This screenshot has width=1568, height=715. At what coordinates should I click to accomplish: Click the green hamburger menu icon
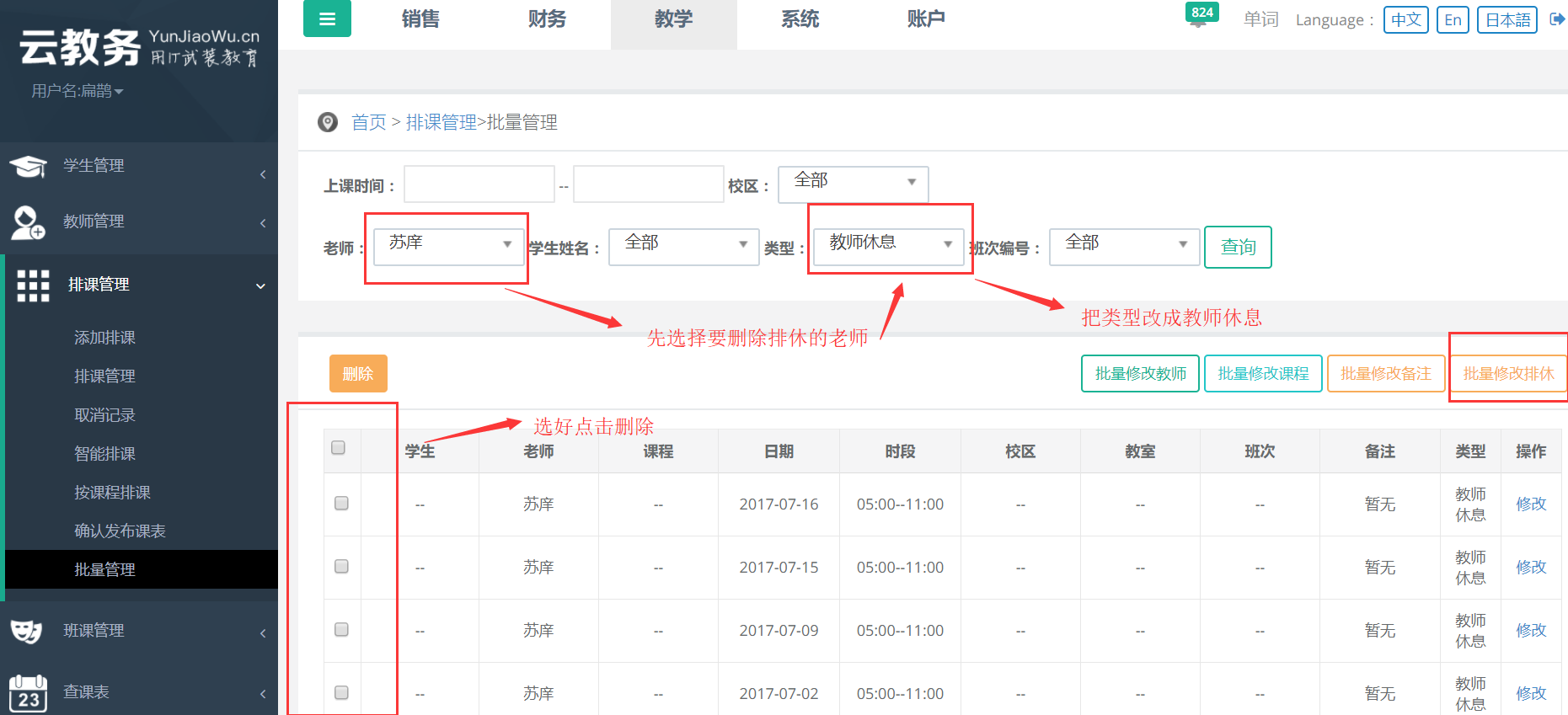327,19
